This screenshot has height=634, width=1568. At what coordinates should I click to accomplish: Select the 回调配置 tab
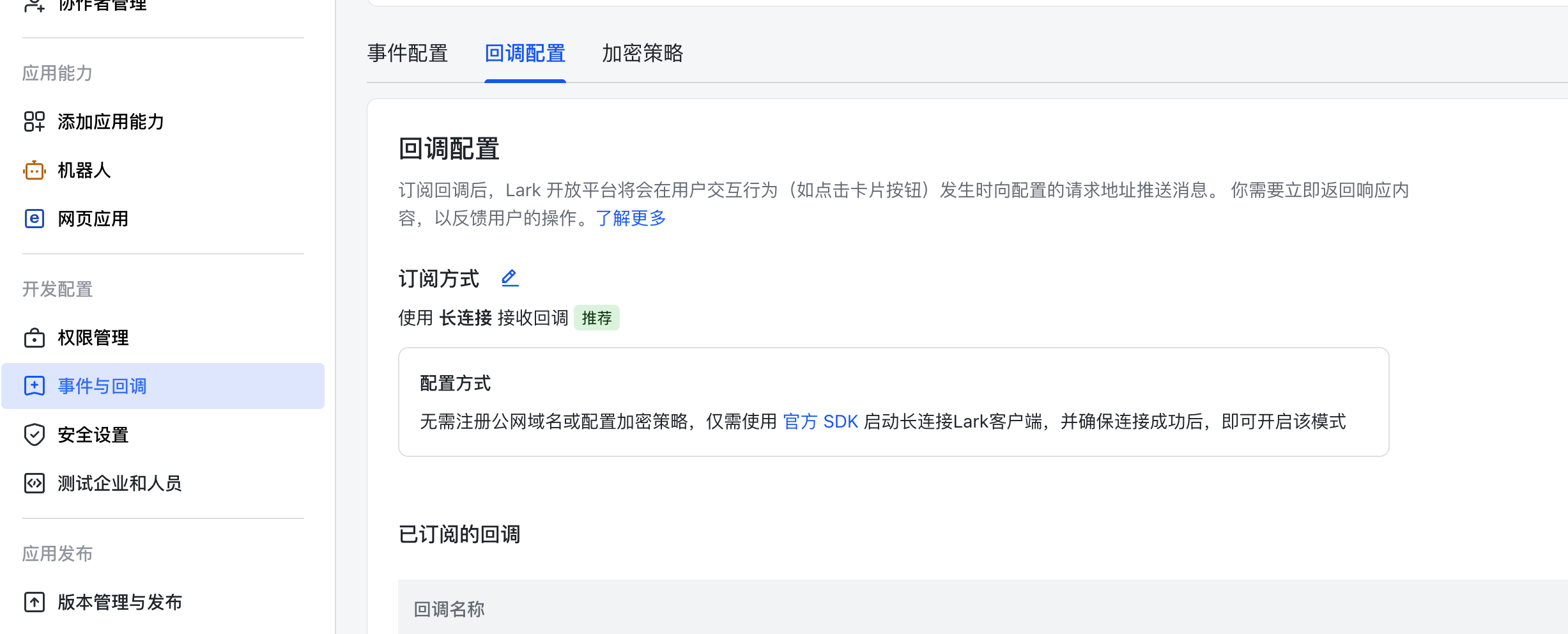[525, 53]
